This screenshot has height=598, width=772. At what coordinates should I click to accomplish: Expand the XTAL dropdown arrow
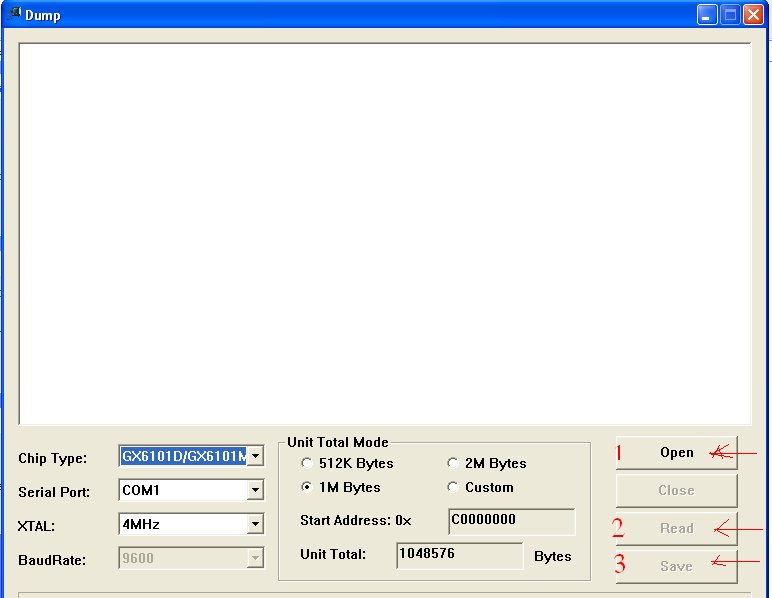pos(255,524)
